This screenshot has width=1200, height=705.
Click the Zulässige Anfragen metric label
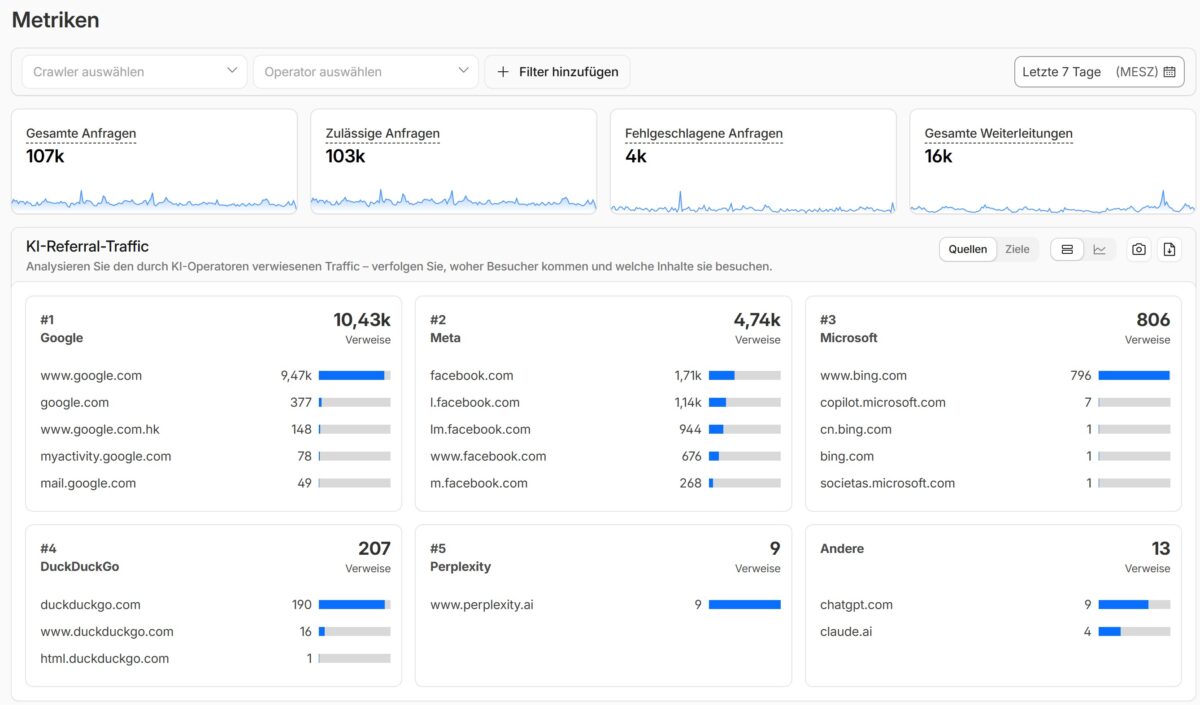[383, 133]
